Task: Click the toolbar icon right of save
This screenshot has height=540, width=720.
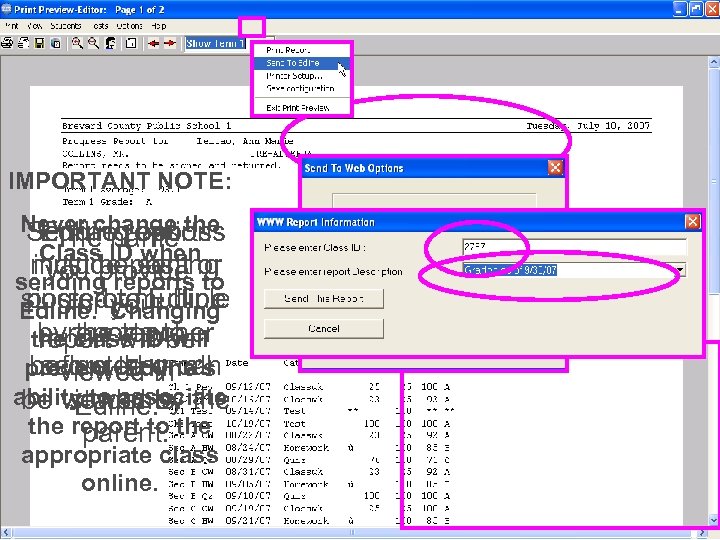Action: tap(56, 43)
